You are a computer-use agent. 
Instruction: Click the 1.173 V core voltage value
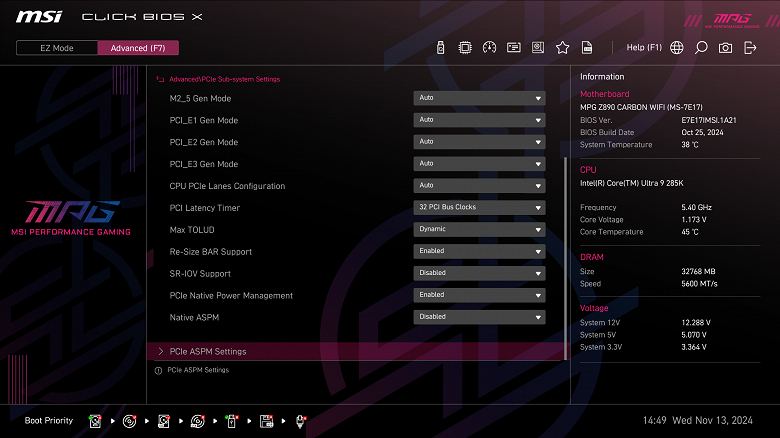[694, 219]
